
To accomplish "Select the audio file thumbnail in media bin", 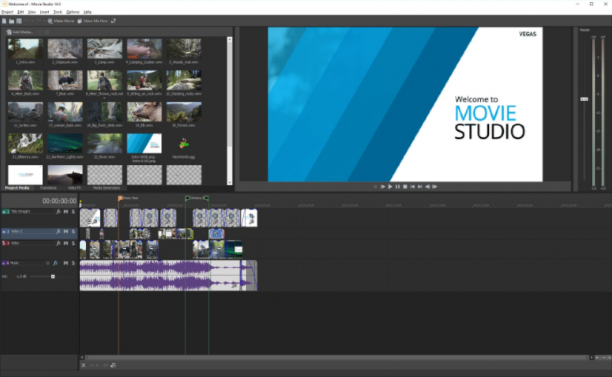I will (184, 144).
